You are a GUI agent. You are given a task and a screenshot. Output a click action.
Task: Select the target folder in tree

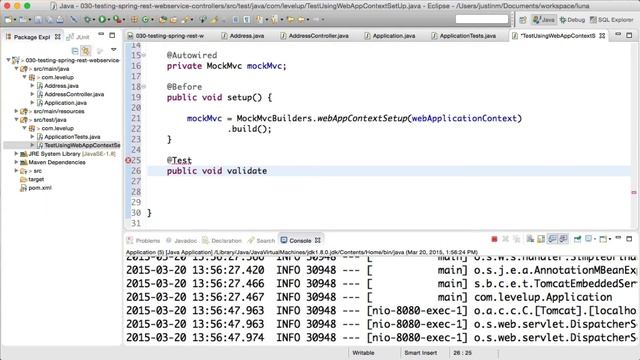pos(36,179)
